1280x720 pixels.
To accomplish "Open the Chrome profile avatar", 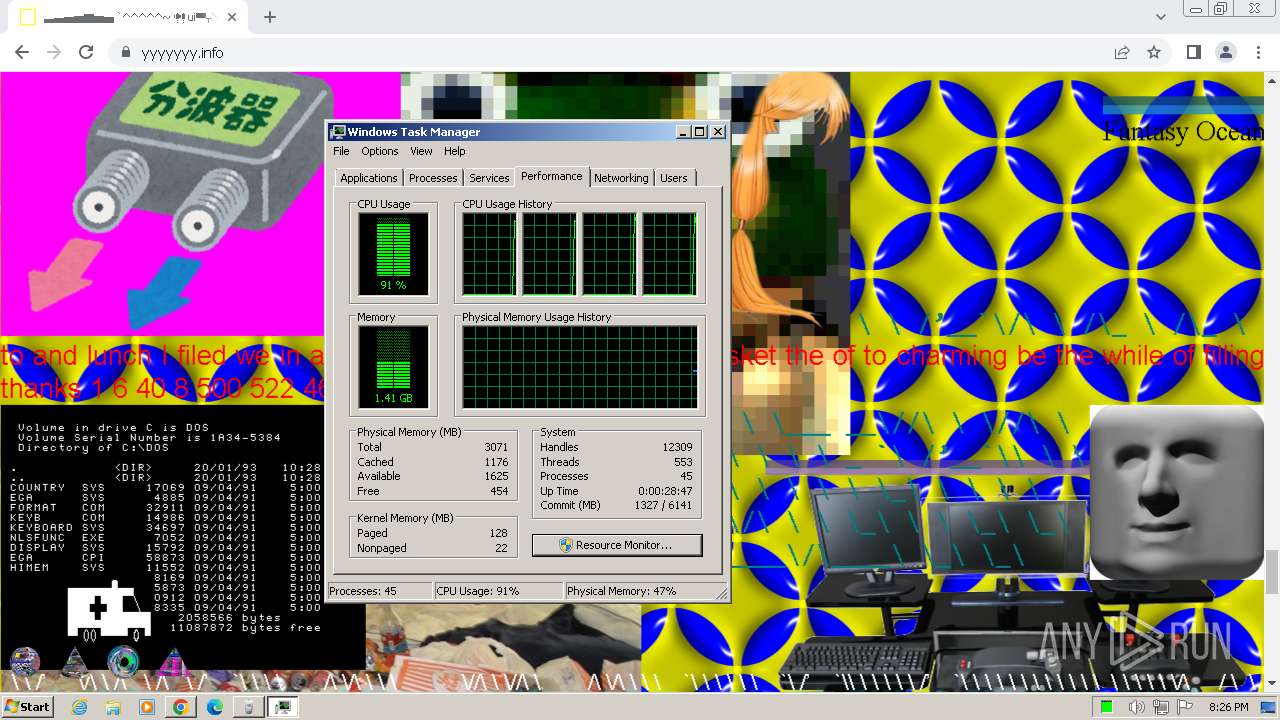I will pyautogui.click(x=1225, y=52).
